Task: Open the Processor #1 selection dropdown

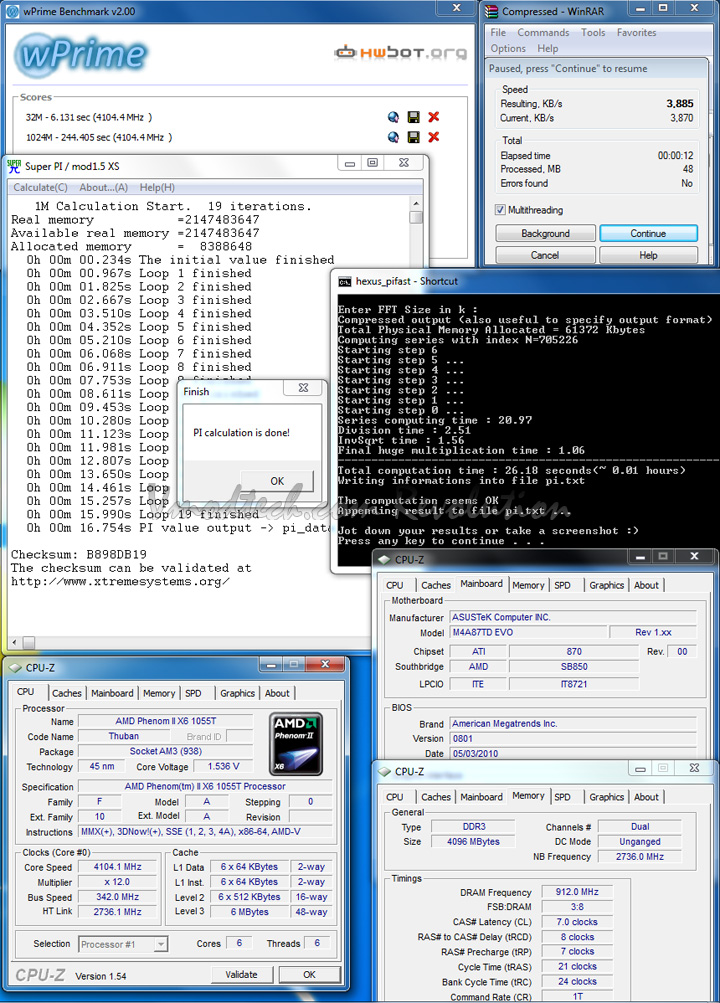Action: 161,944
